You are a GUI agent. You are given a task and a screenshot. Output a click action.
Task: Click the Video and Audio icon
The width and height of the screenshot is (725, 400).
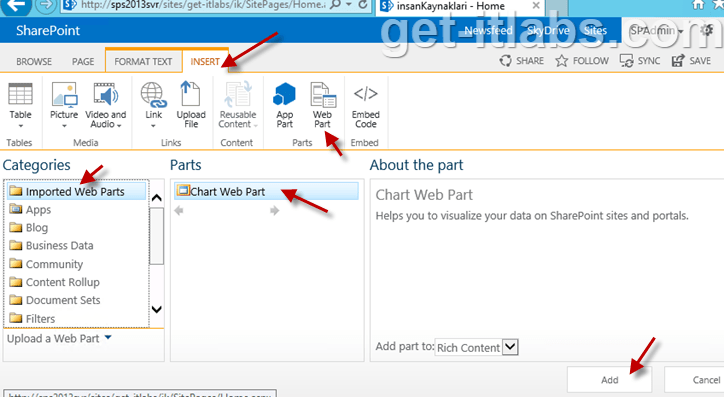click(105, 94)
